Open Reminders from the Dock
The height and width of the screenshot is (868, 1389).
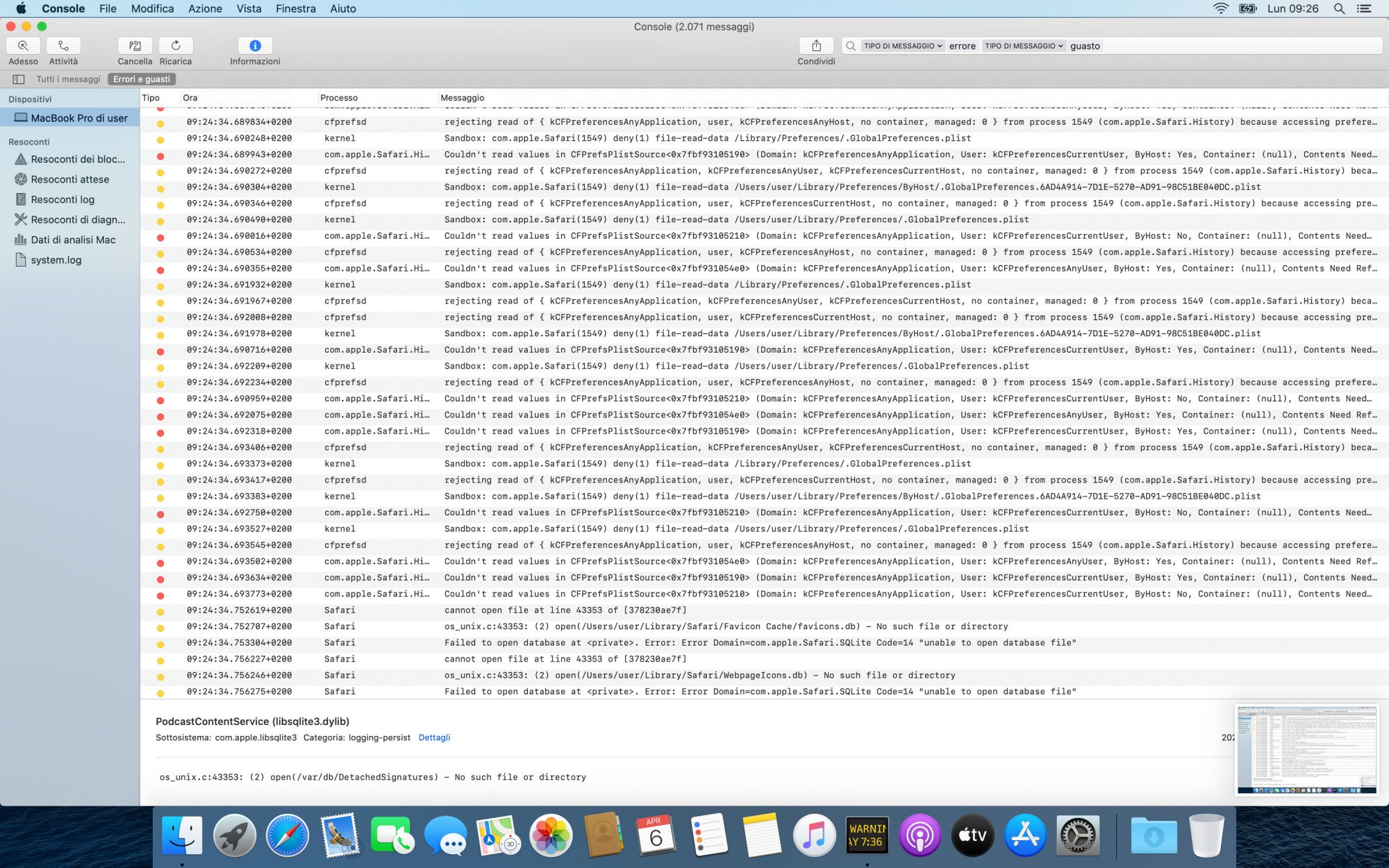(709, 835)
